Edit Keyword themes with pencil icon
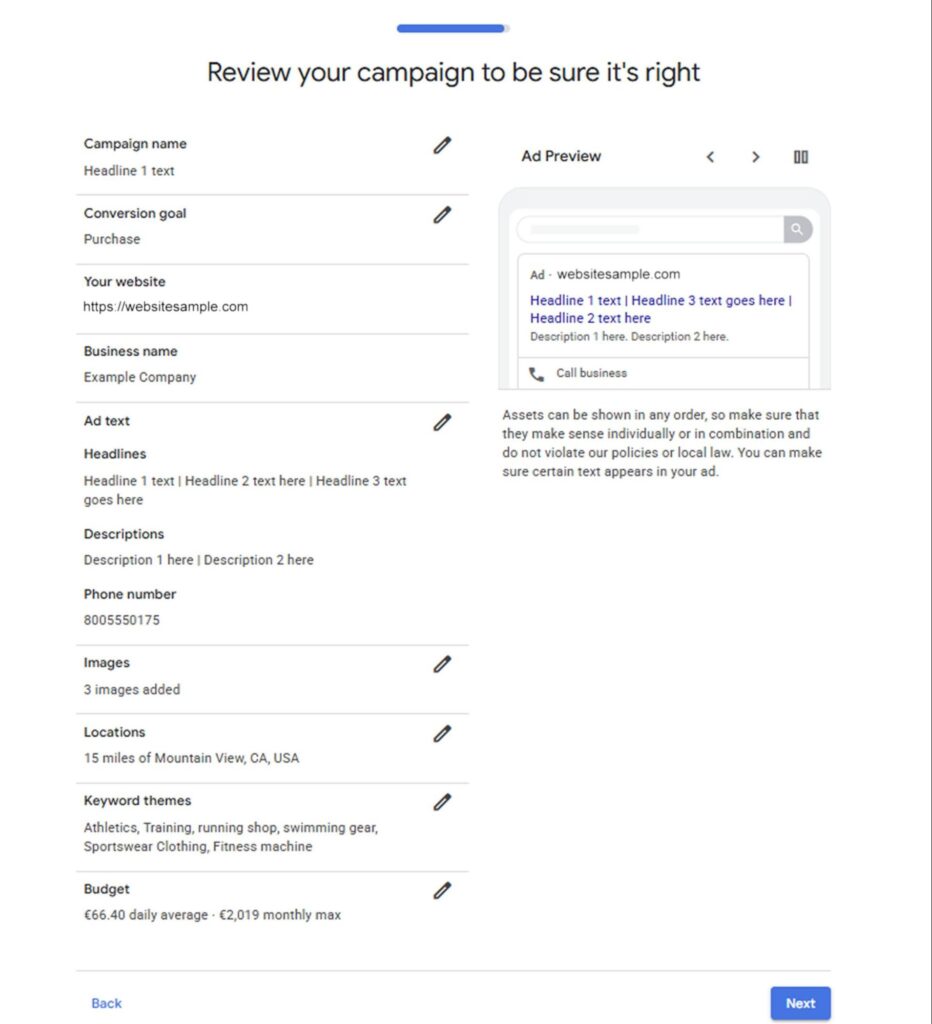Screen dimensions: 932x1024 point(442,802)
